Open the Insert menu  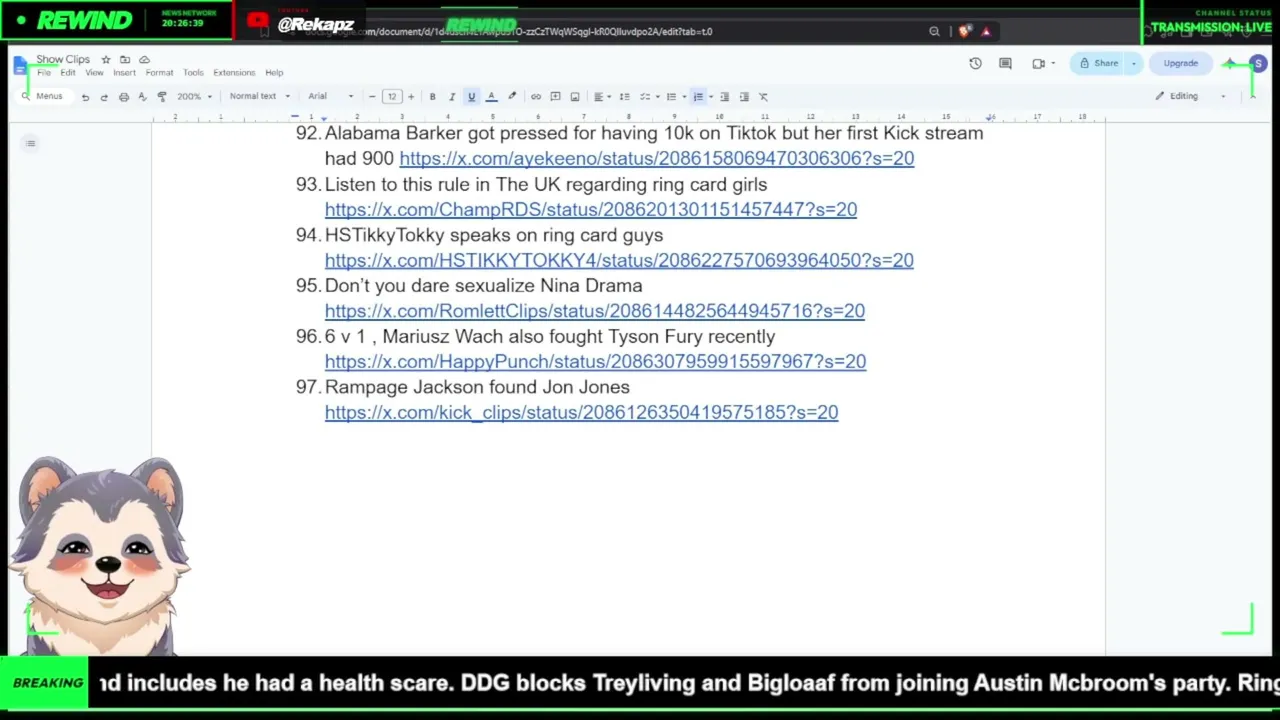[x=124, y=73]
